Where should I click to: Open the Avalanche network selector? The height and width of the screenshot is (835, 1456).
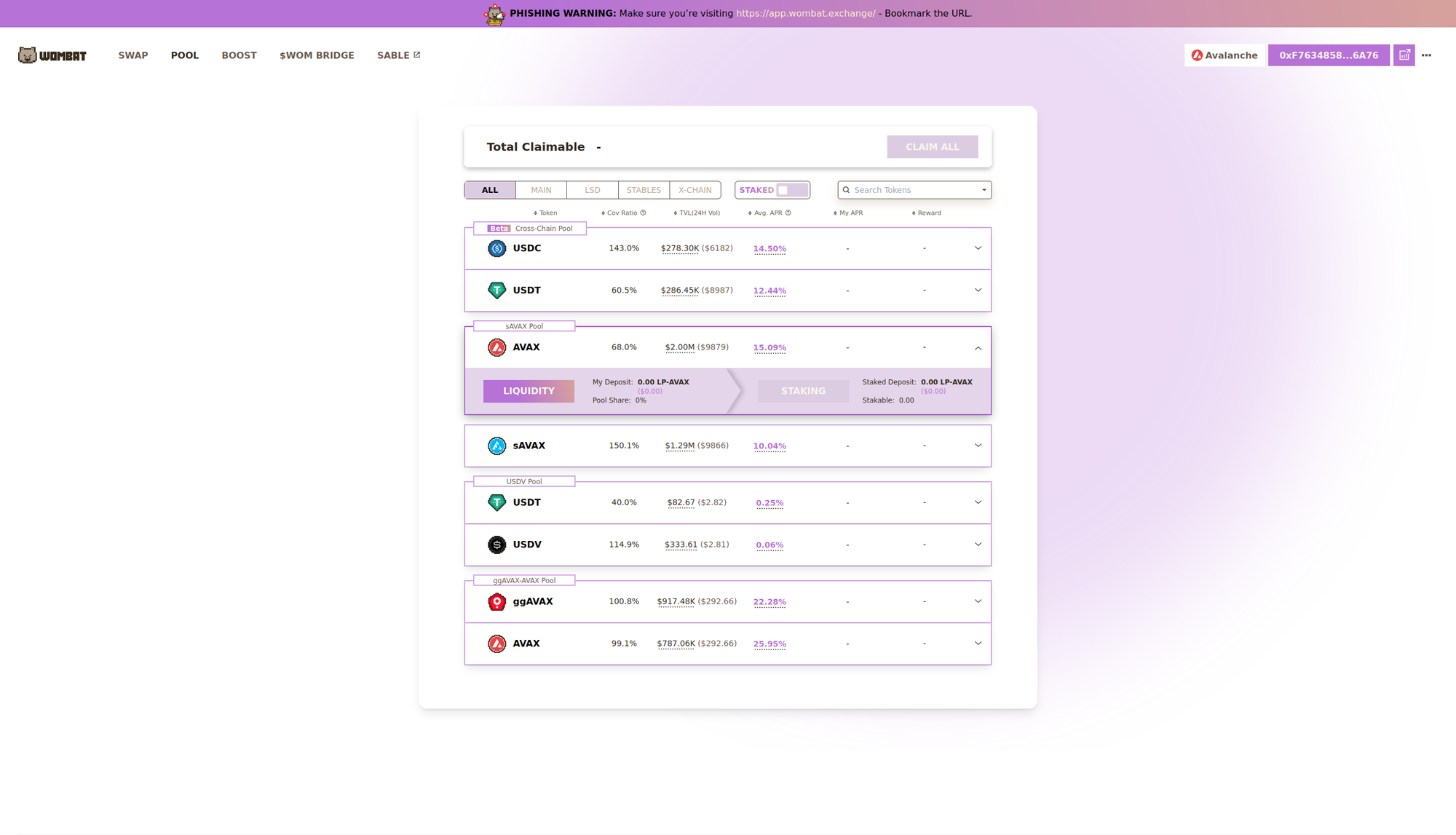click(x=1224, y=55)
